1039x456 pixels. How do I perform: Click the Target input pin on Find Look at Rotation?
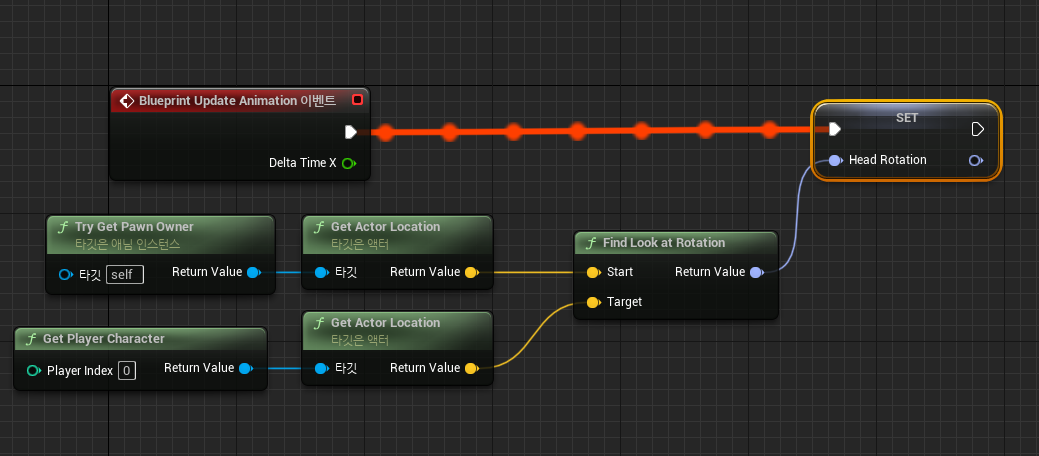pos(594,302)
